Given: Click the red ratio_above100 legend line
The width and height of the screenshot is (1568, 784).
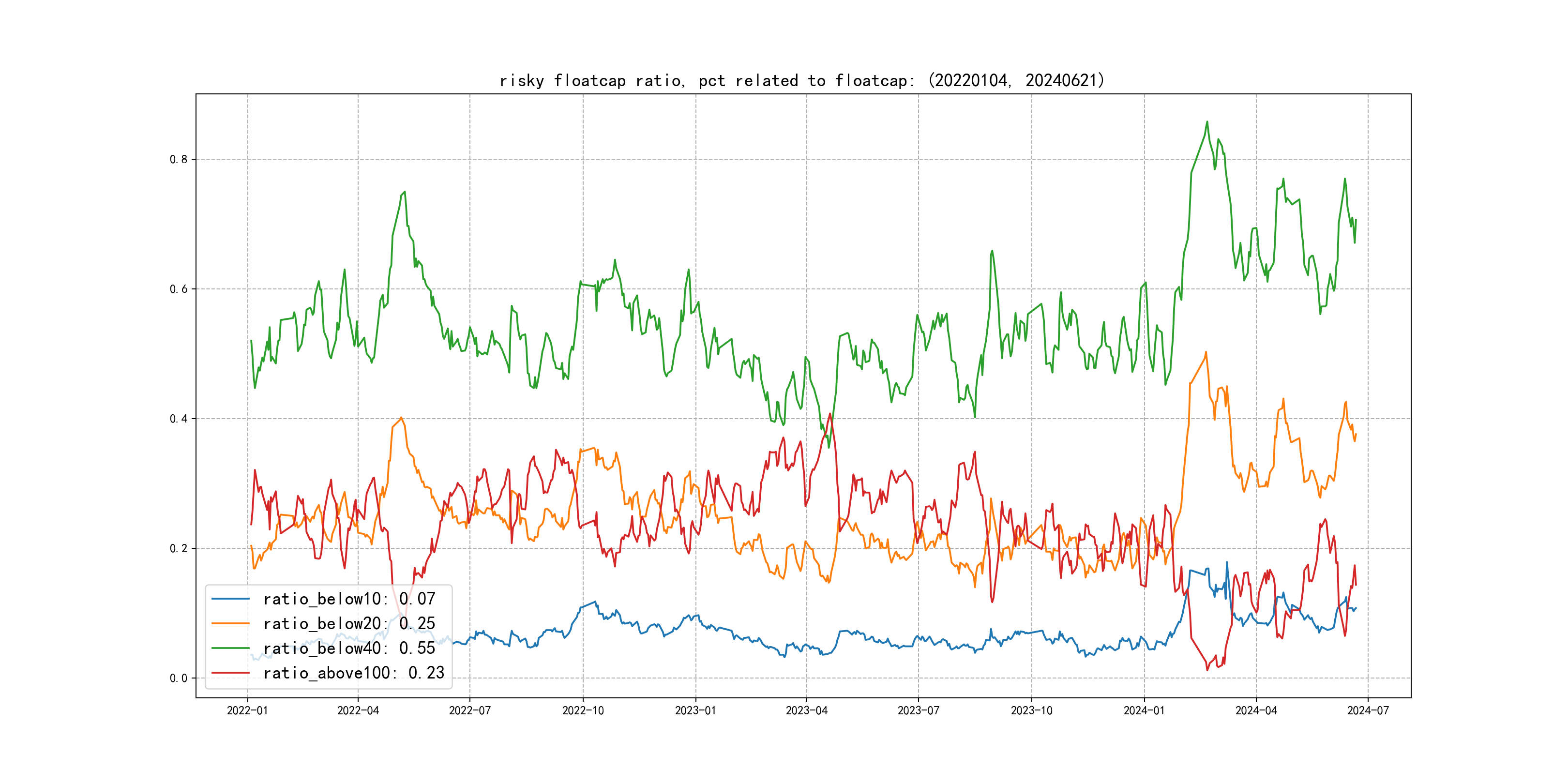Looking at the screenshot, I should (x=230, y=673).
